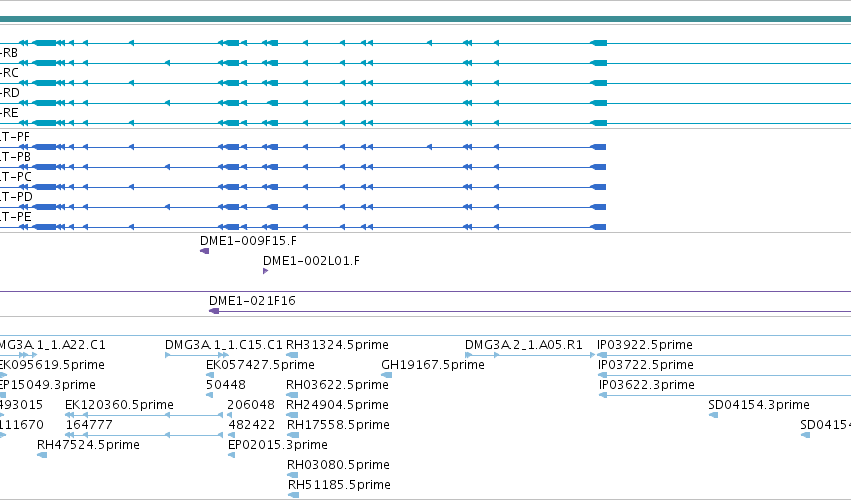851x500 pixels.
Task: Select the 482422 feature label
Action: tap(252, 425)
